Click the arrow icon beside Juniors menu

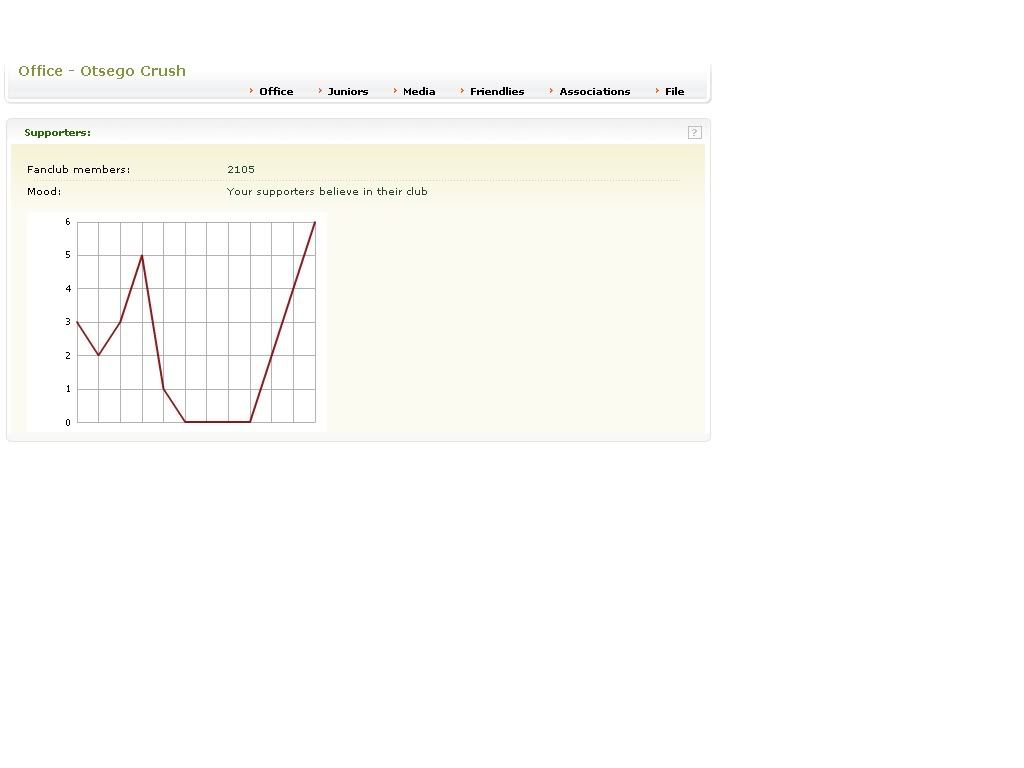pyautogui.click(x=320, y=90)
